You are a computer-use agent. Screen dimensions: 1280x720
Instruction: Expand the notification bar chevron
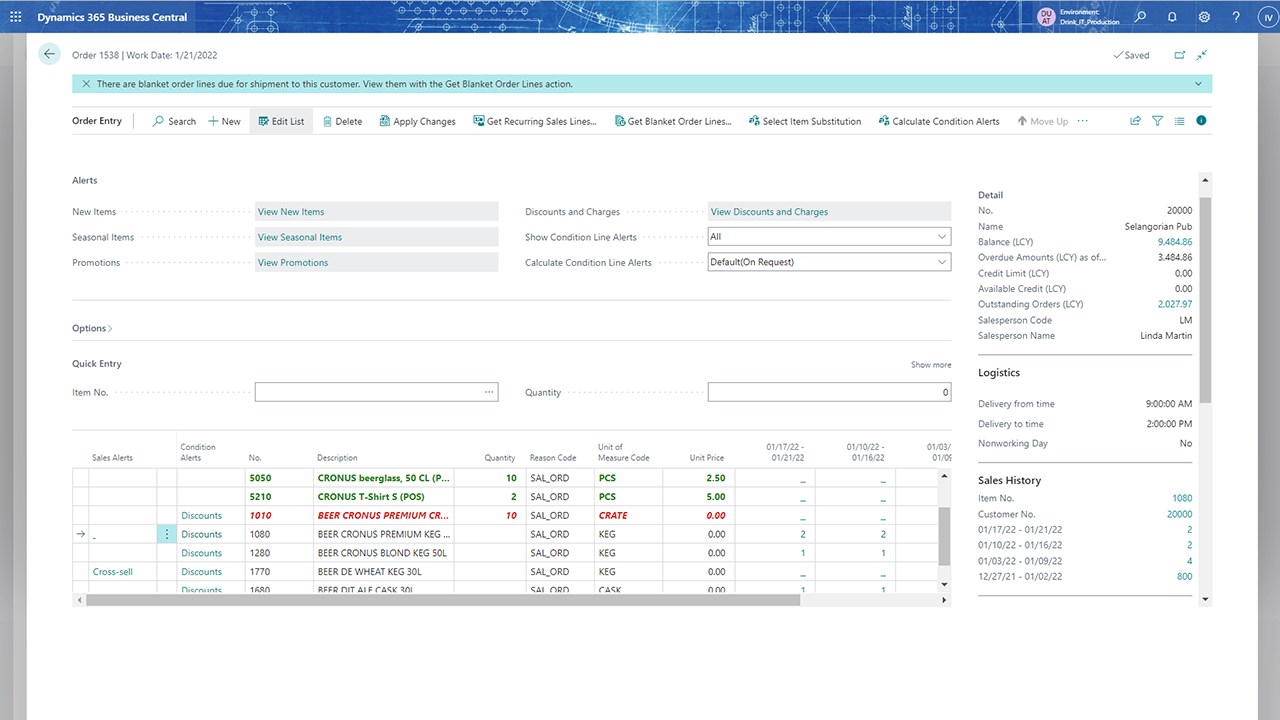coord(1198,84)
